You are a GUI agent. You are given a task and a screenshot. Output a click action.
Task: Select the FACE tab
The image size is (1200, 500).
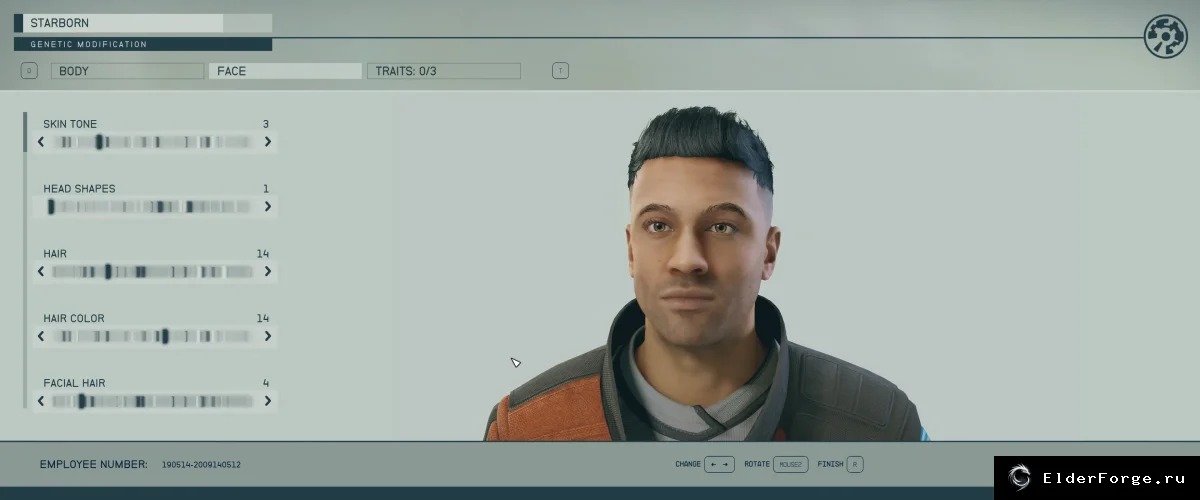pyautogui.click(x=285, y=71)
